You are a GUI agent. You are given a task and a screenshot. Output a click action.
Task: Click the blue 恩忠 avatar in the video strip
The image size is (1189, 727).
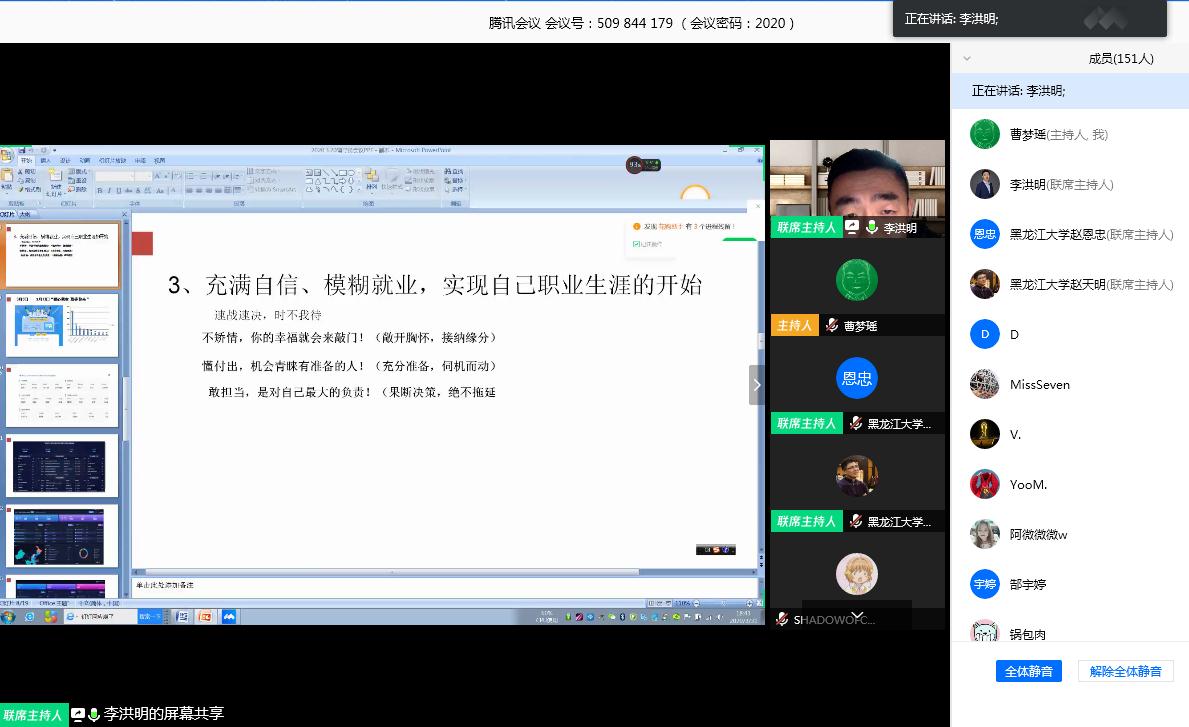tap(856, 379)
